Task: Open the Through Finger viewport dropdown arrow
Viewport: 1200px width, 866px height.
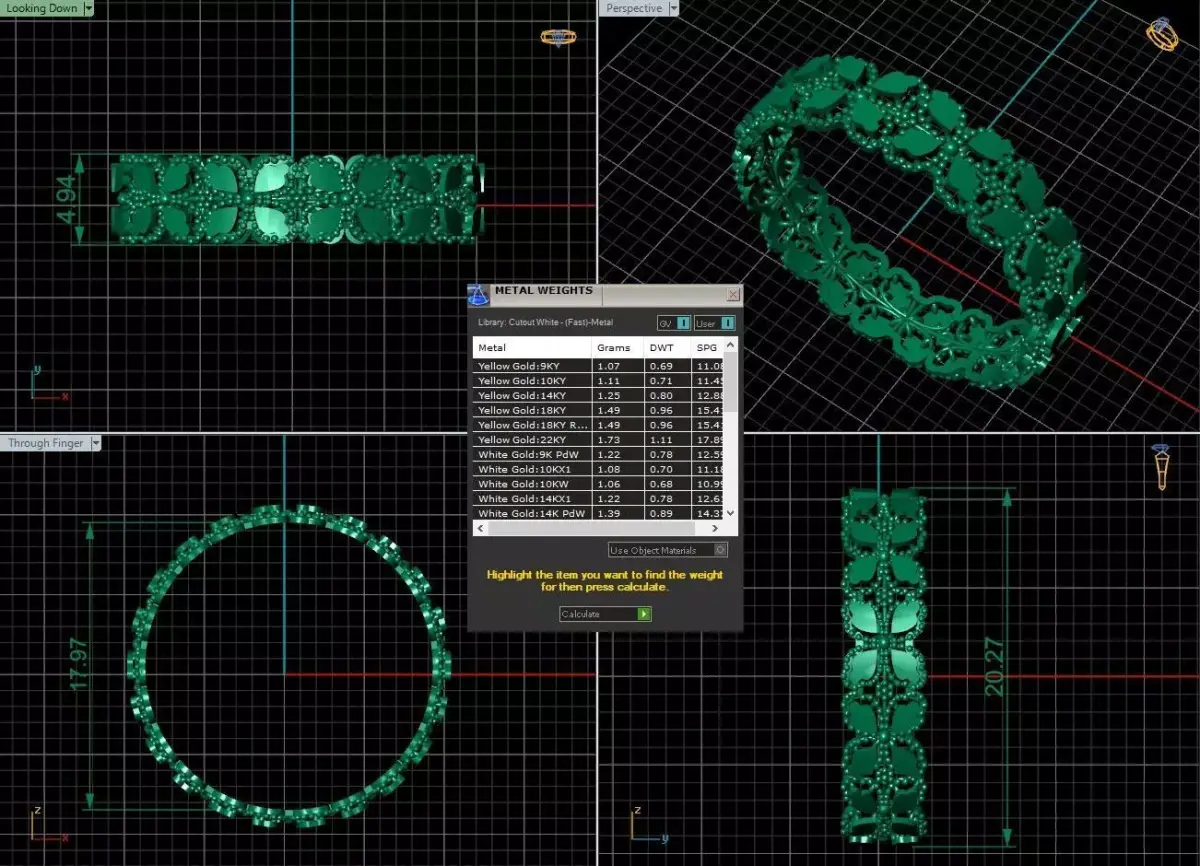Action: click(x=95, y=443)
